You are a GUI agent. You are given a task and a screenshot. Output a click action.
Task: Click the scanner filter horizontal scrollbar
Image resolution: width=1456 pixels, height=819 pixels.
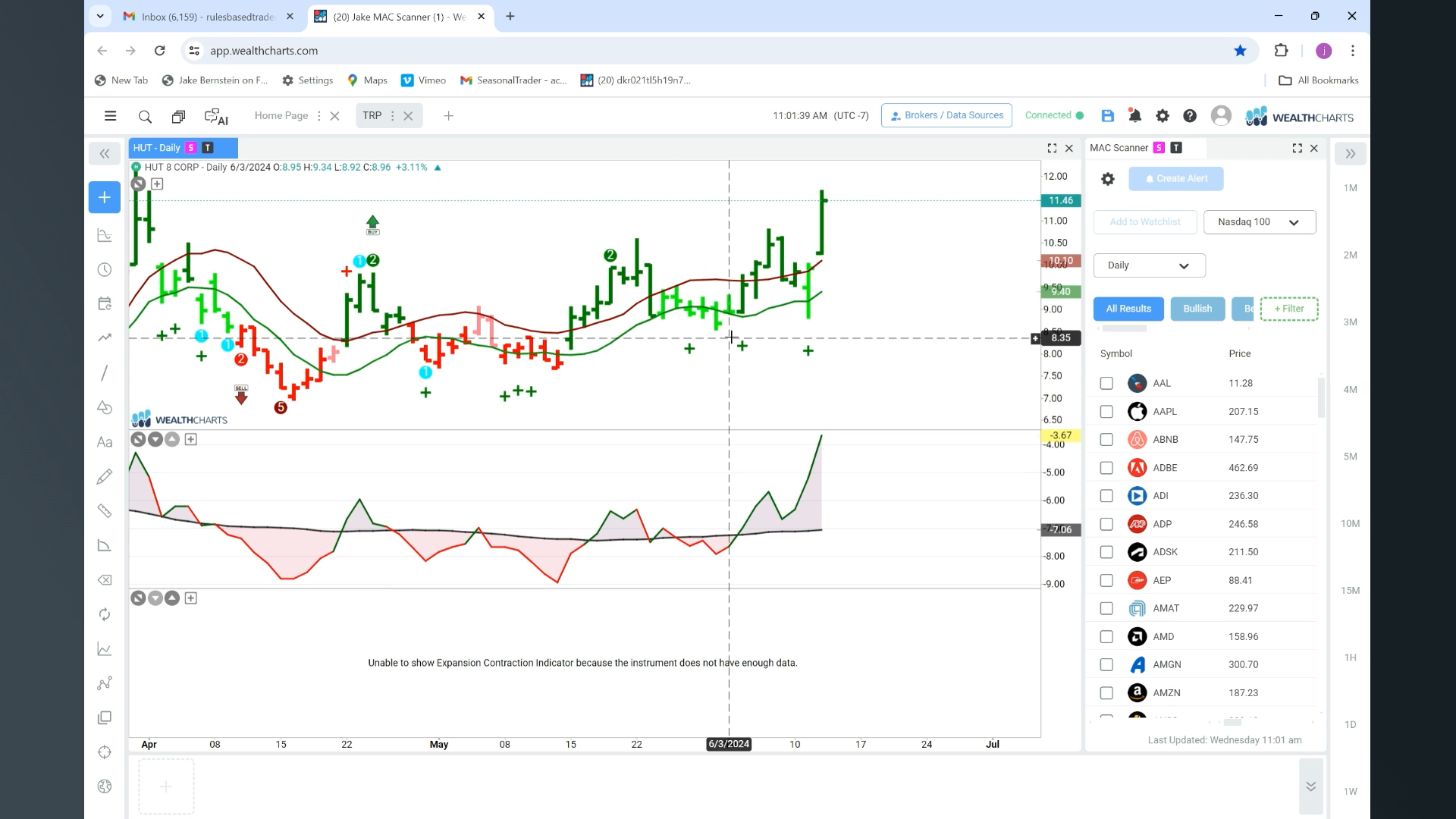tap(1124, 328)
